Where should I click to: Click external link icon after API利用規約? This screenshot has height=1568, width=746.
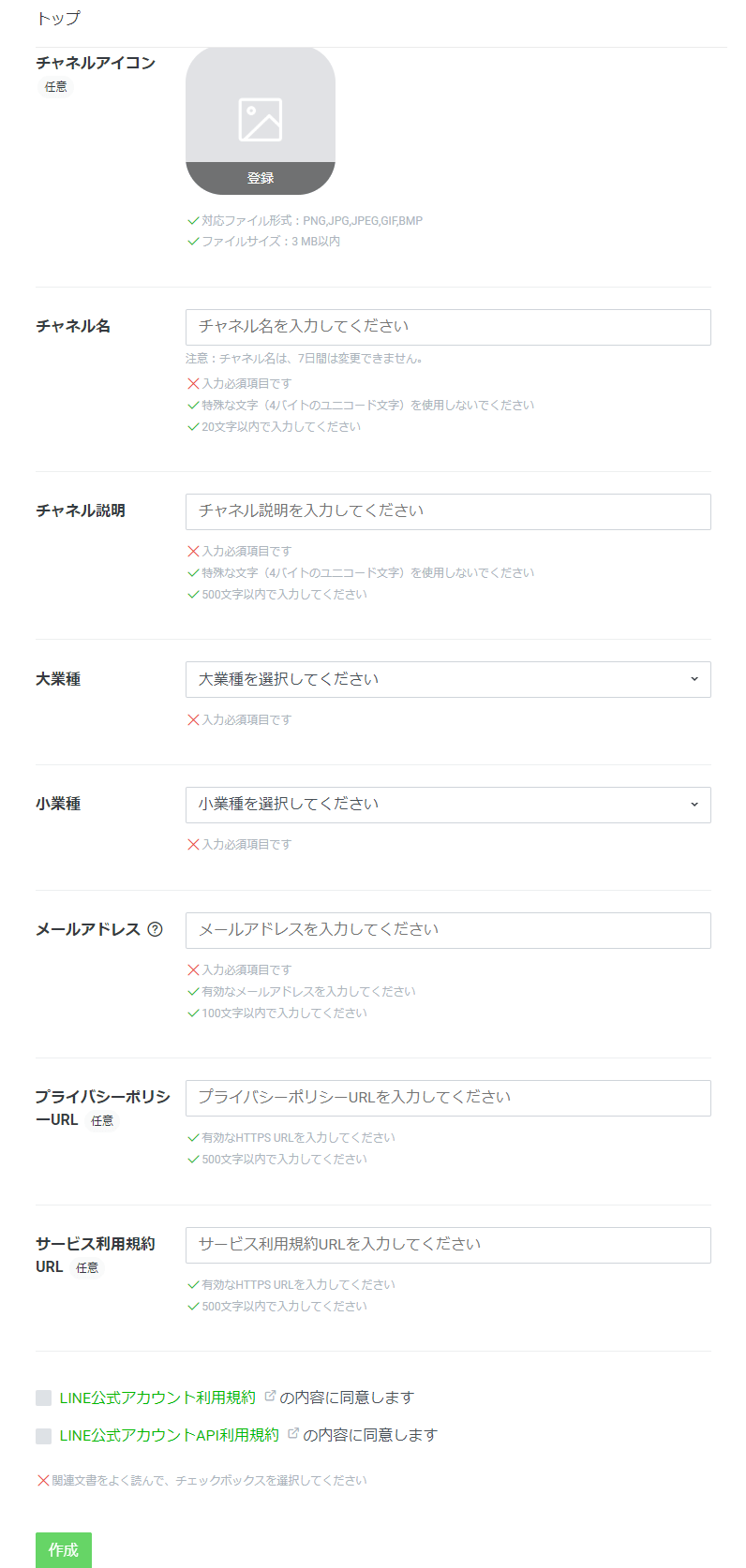coord(293,1434)
